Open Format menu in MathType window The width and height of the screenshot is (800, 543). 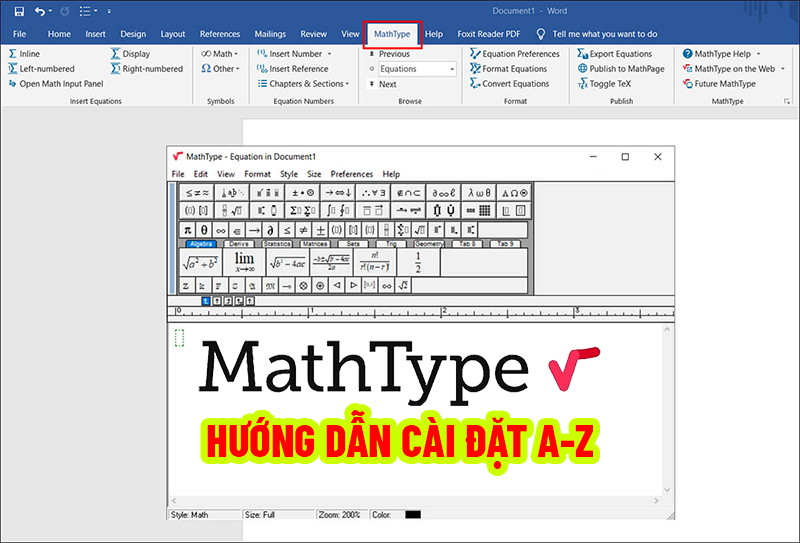click(257, 174)
